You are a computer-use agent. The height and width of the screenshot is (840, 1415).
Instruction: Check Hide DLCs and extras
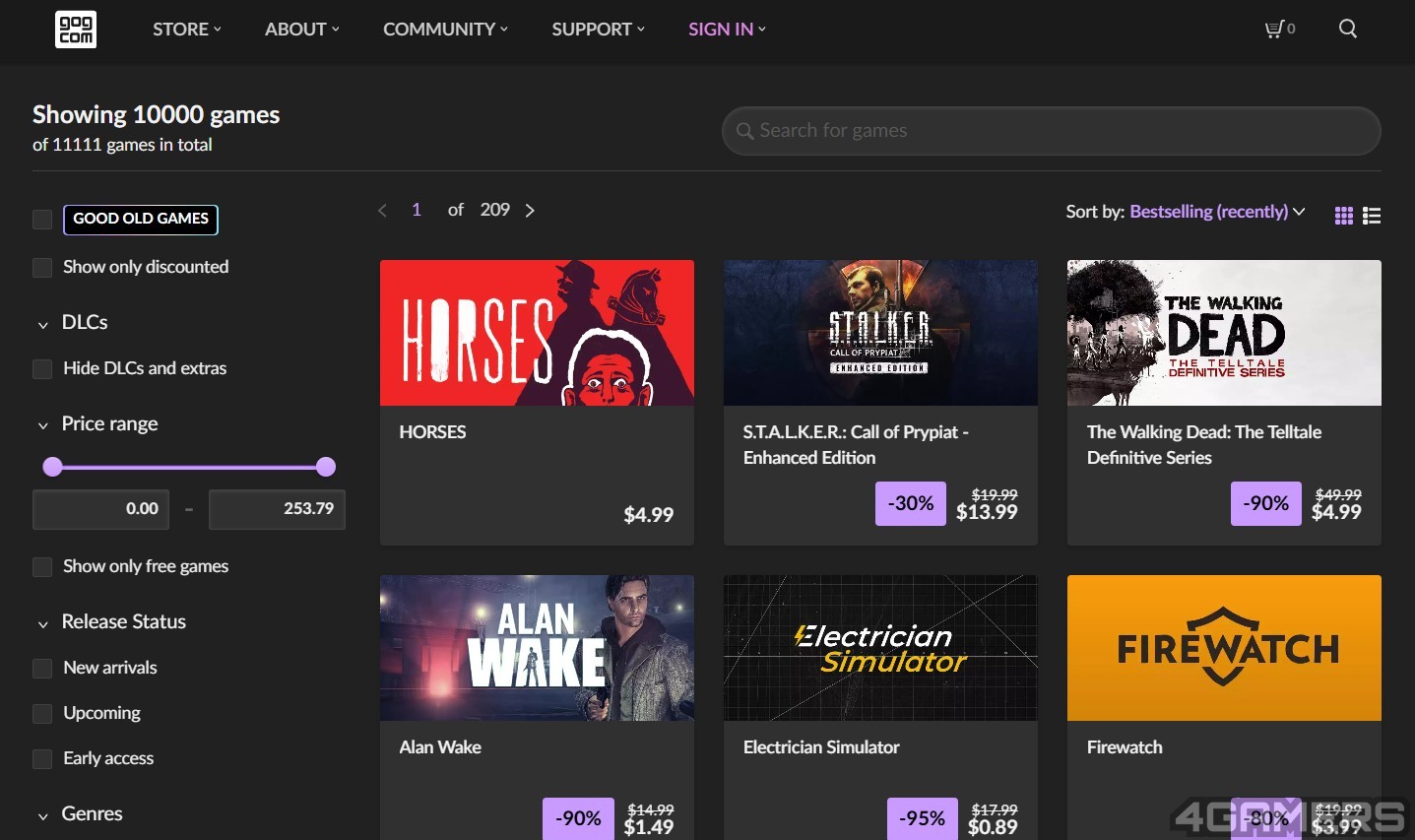coord(42,369)
